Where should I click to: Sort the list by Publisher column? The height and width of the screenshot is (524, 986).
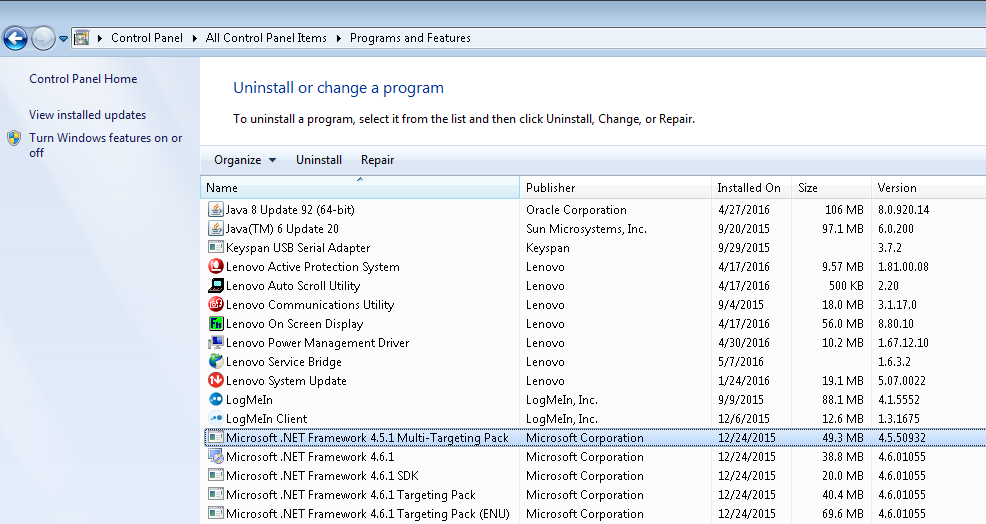point(616,187)
